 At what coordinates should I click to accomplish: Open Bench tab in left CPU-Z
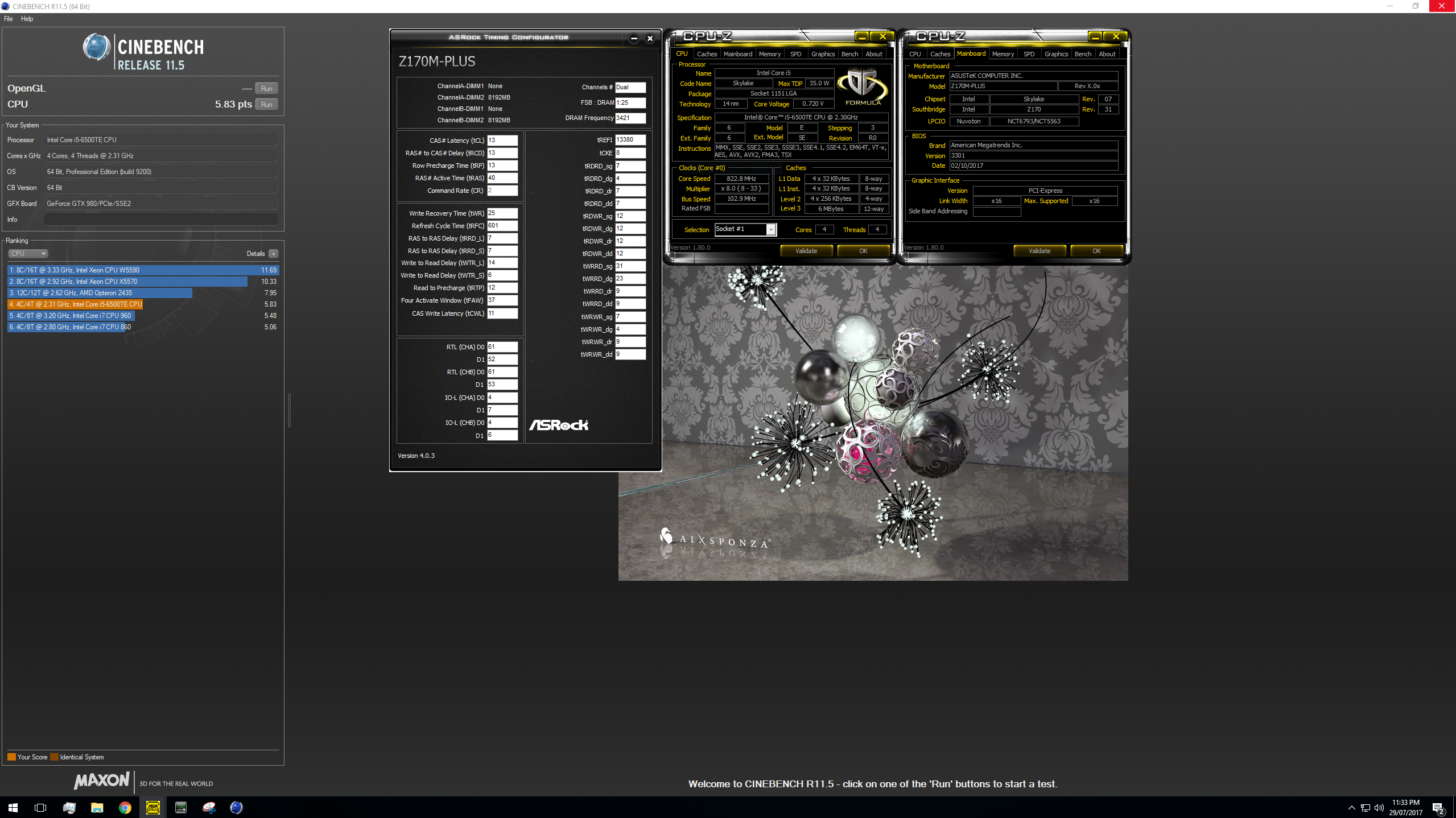coord(849,54)
